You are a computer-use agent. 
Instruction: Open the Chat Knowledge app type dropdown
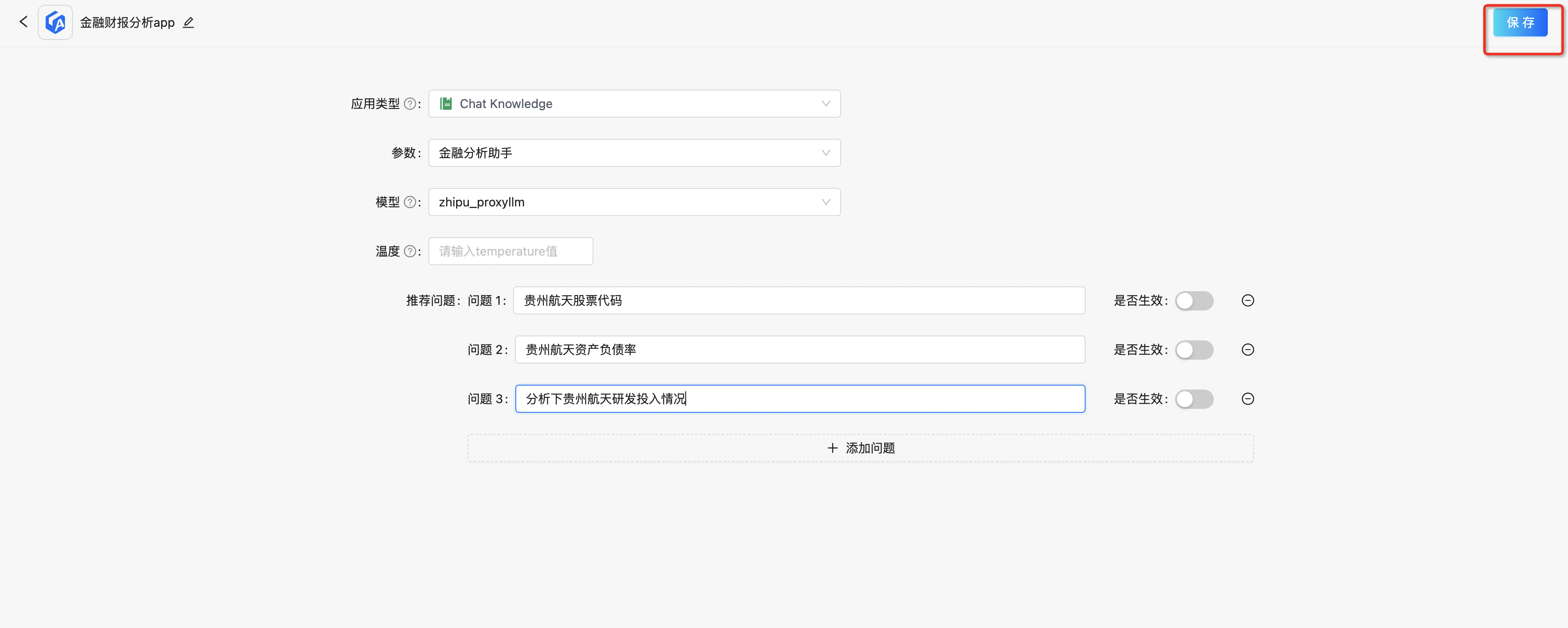(x=633, y=104)
